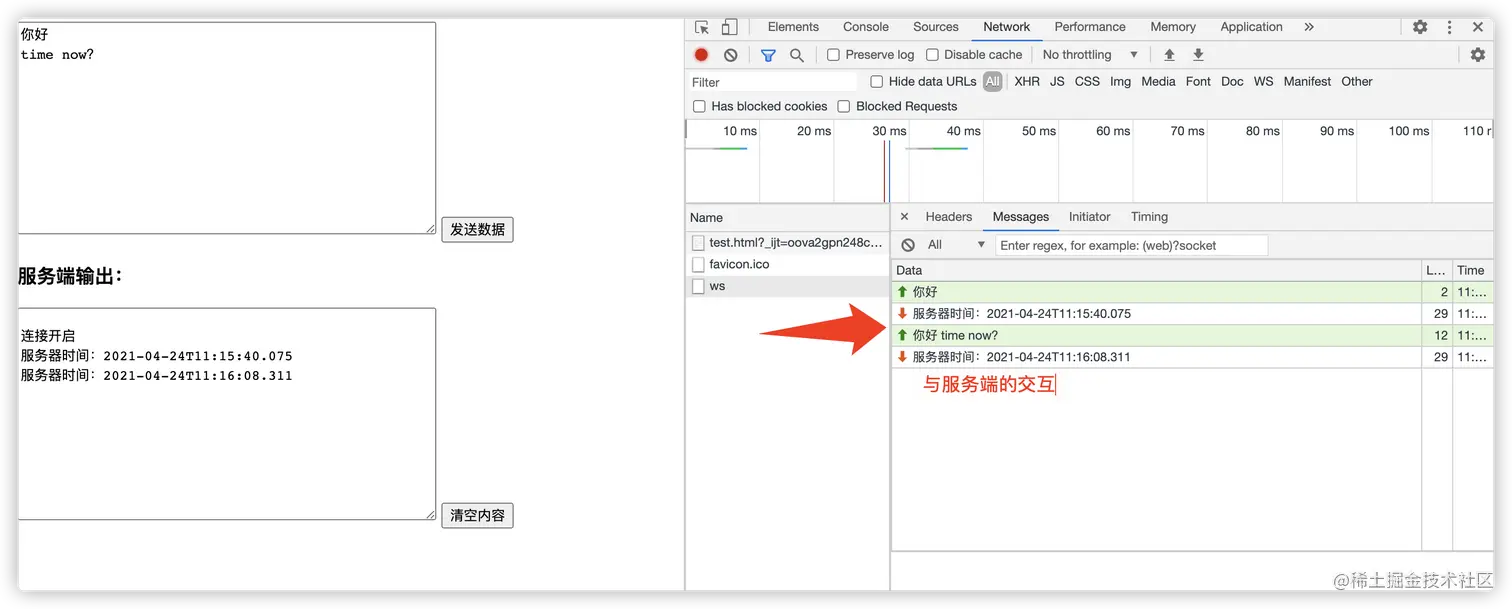Export HAR file with the download arrow icon
The height and width of the screenshot is (609, 1512).
[x=1198, y=55]
